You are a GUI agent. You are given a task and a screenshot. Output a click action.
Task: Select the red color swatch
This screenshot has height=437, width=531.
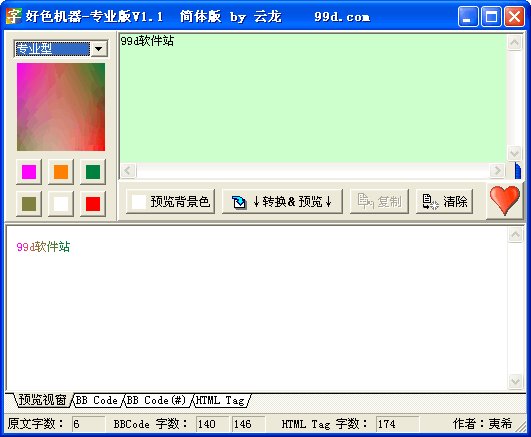point(93,204)
